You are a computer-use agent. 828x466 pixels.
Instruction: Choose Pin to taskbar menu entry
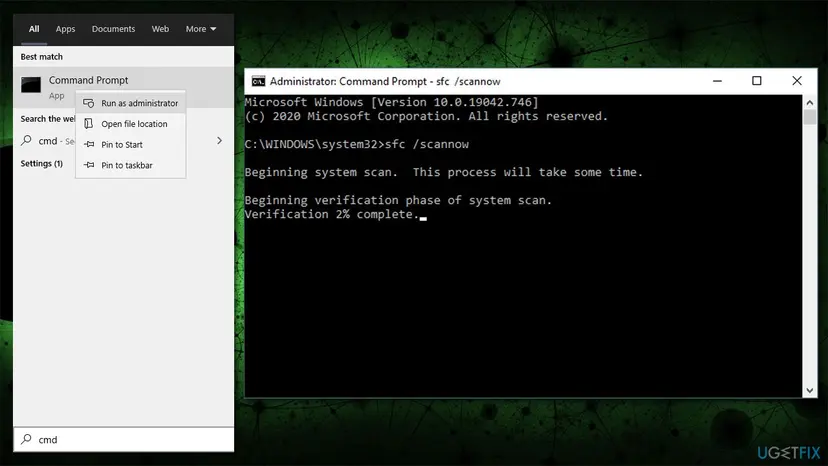[130, 165]
